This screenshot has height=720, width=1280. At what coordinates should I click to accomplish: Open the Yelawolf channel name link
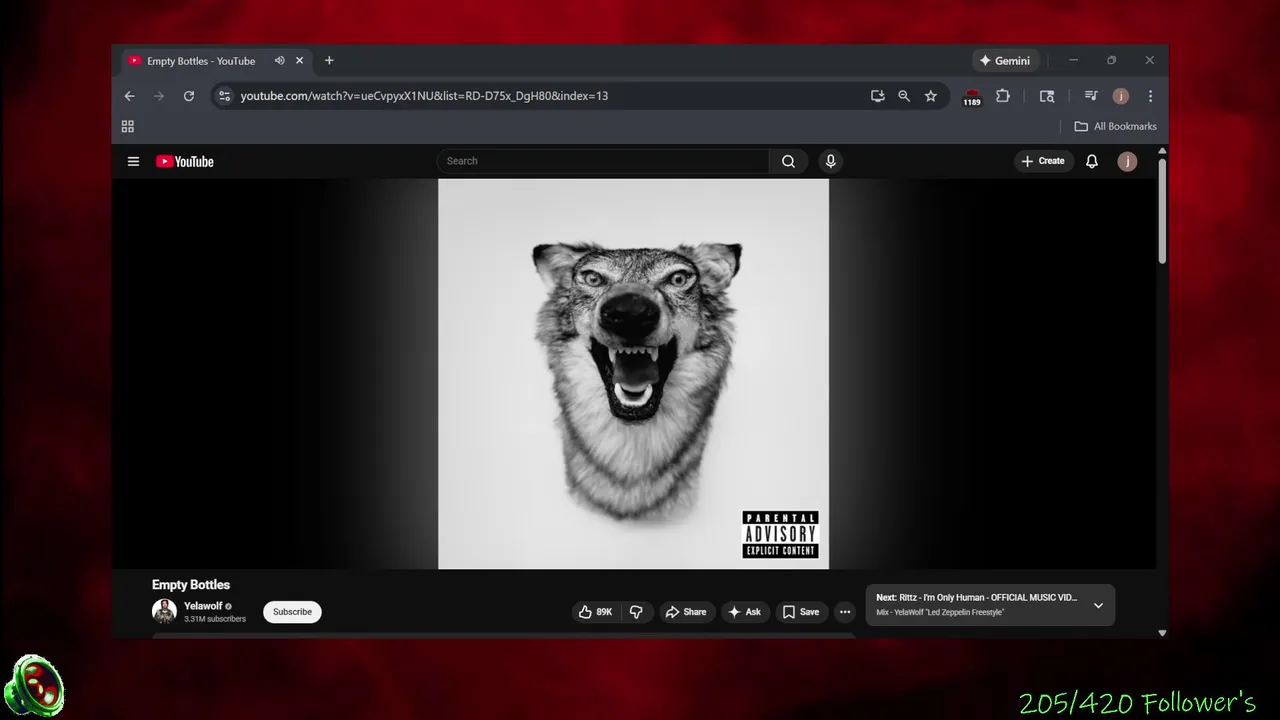203,606
